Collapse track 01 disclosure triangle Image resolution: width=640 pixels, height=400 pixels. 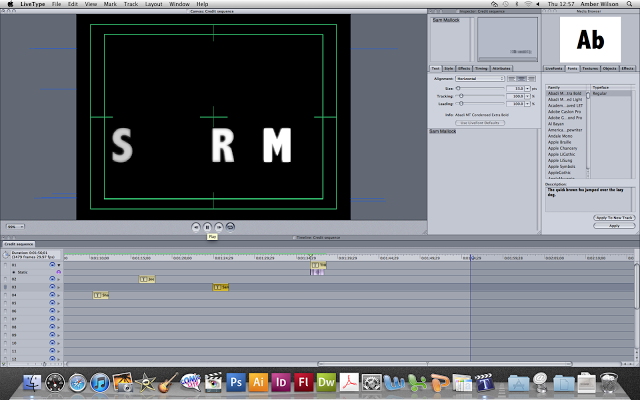[59, 265]
